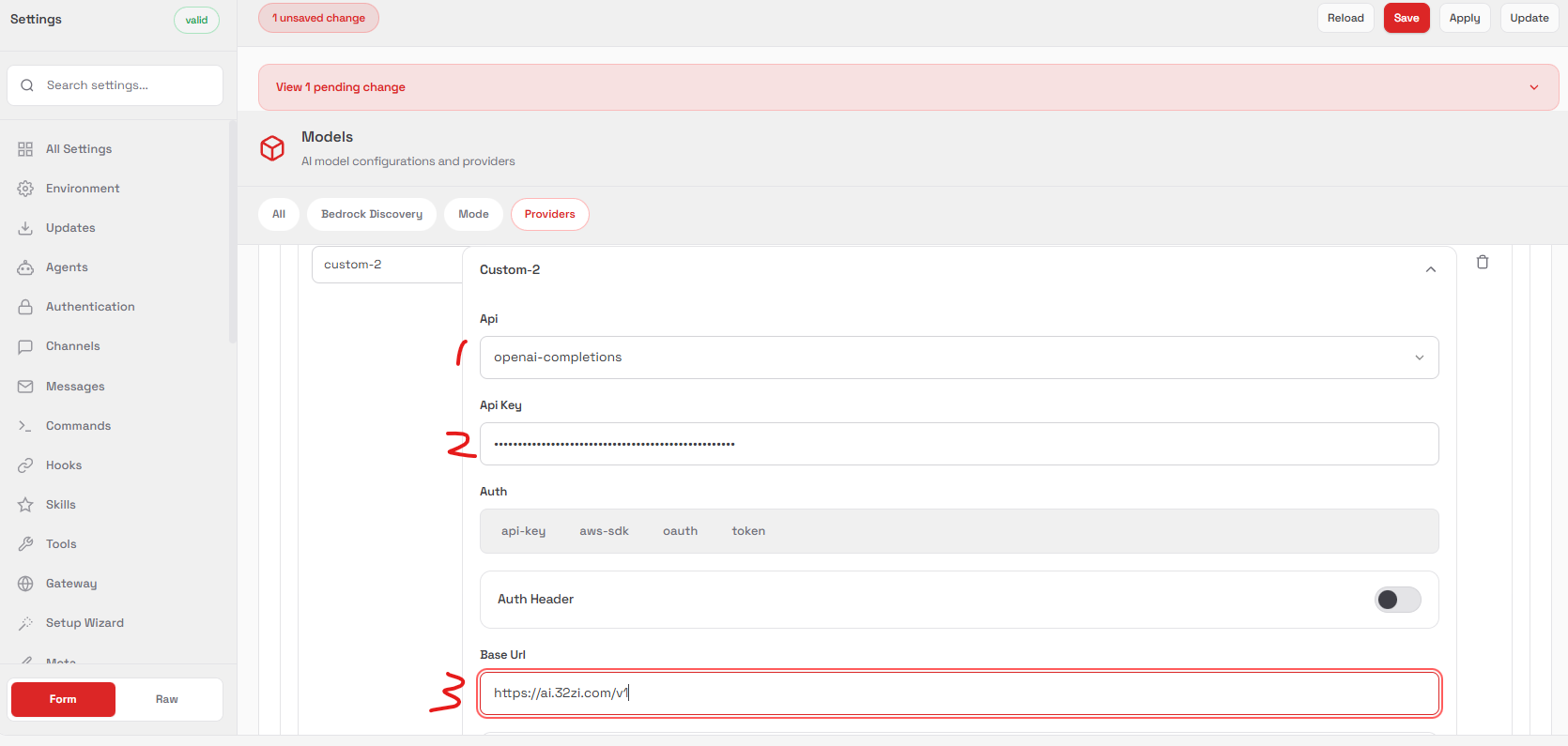Click the Gateway globe icon
This screenshot has width=1568, height=746.
coord(25,584)
